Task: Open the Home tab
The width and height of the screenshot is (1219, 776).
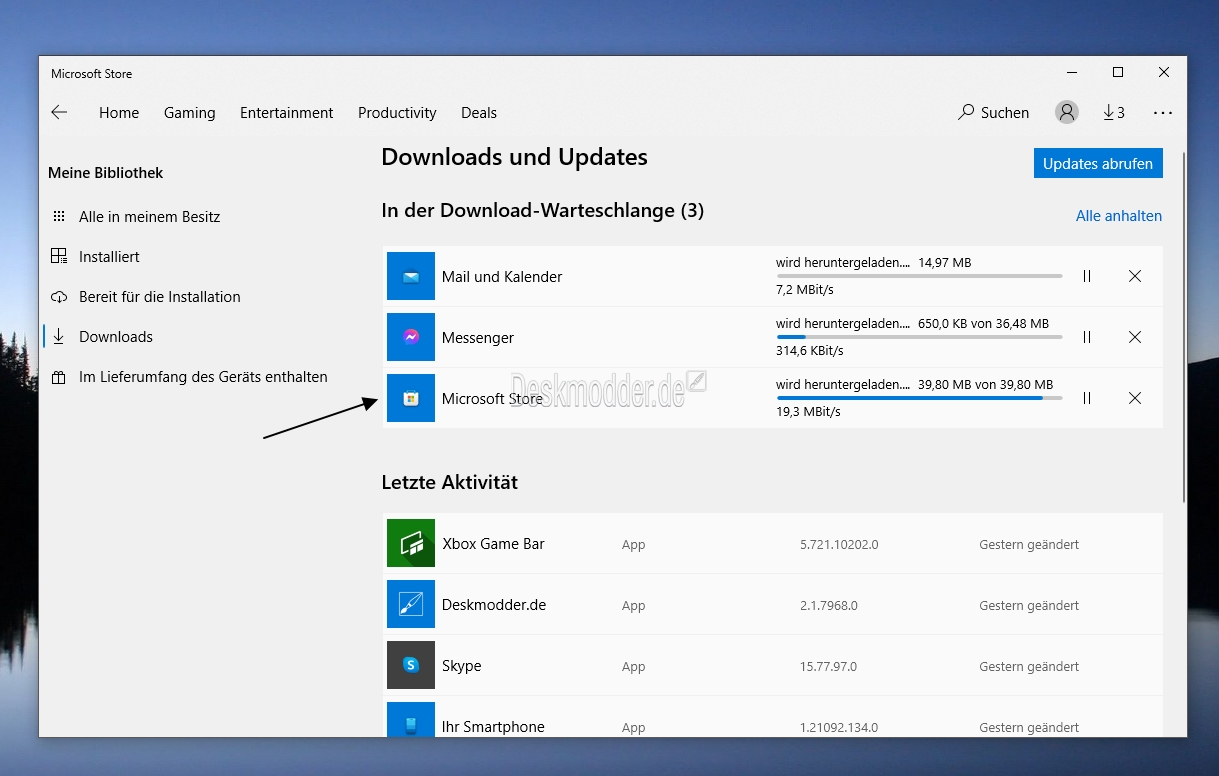Action: [x=119, y=112]
